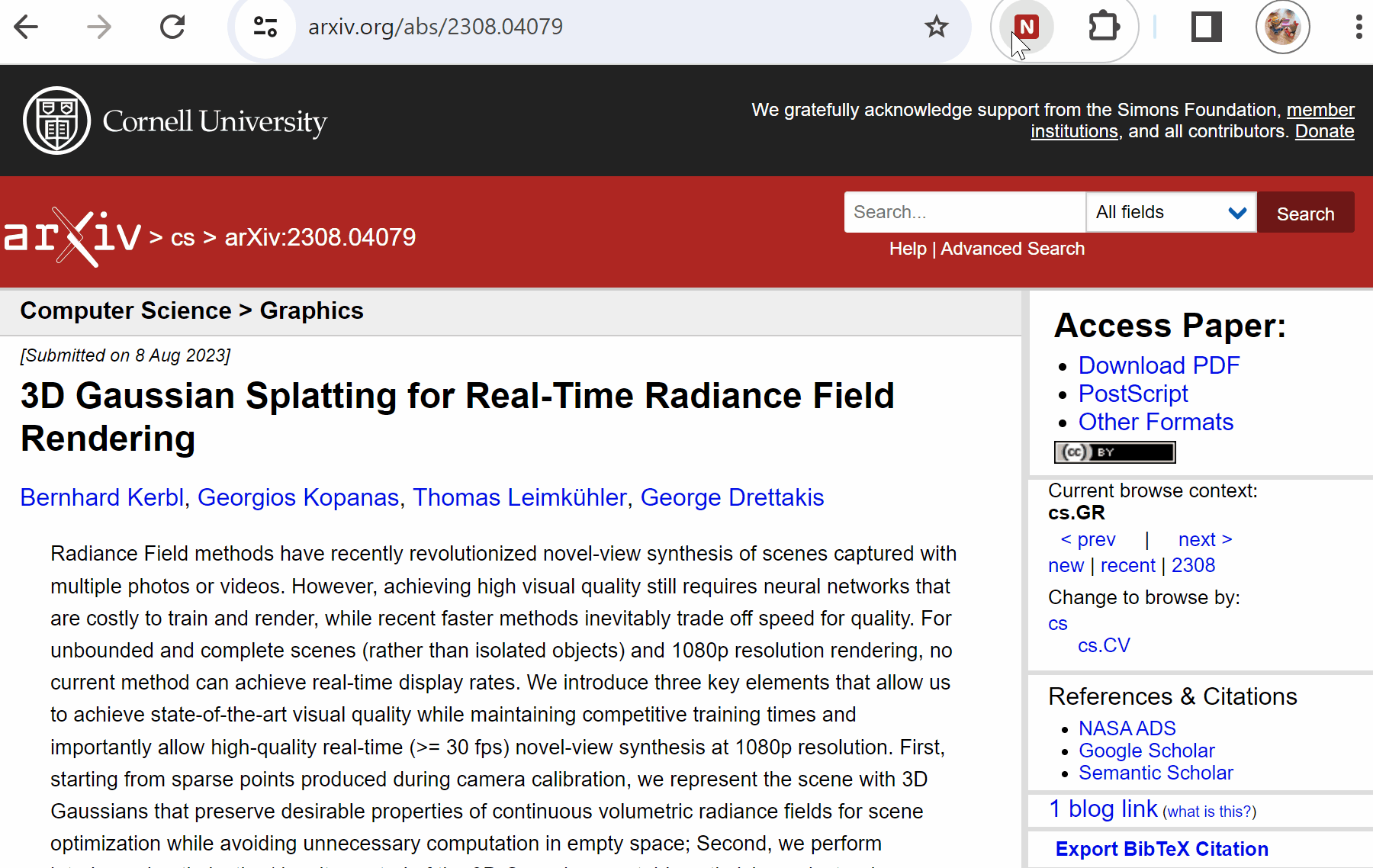Click the red Search button
The height and width of the screenshot is (868, 1373).
pyautogui.click(x=1305, y=213)
